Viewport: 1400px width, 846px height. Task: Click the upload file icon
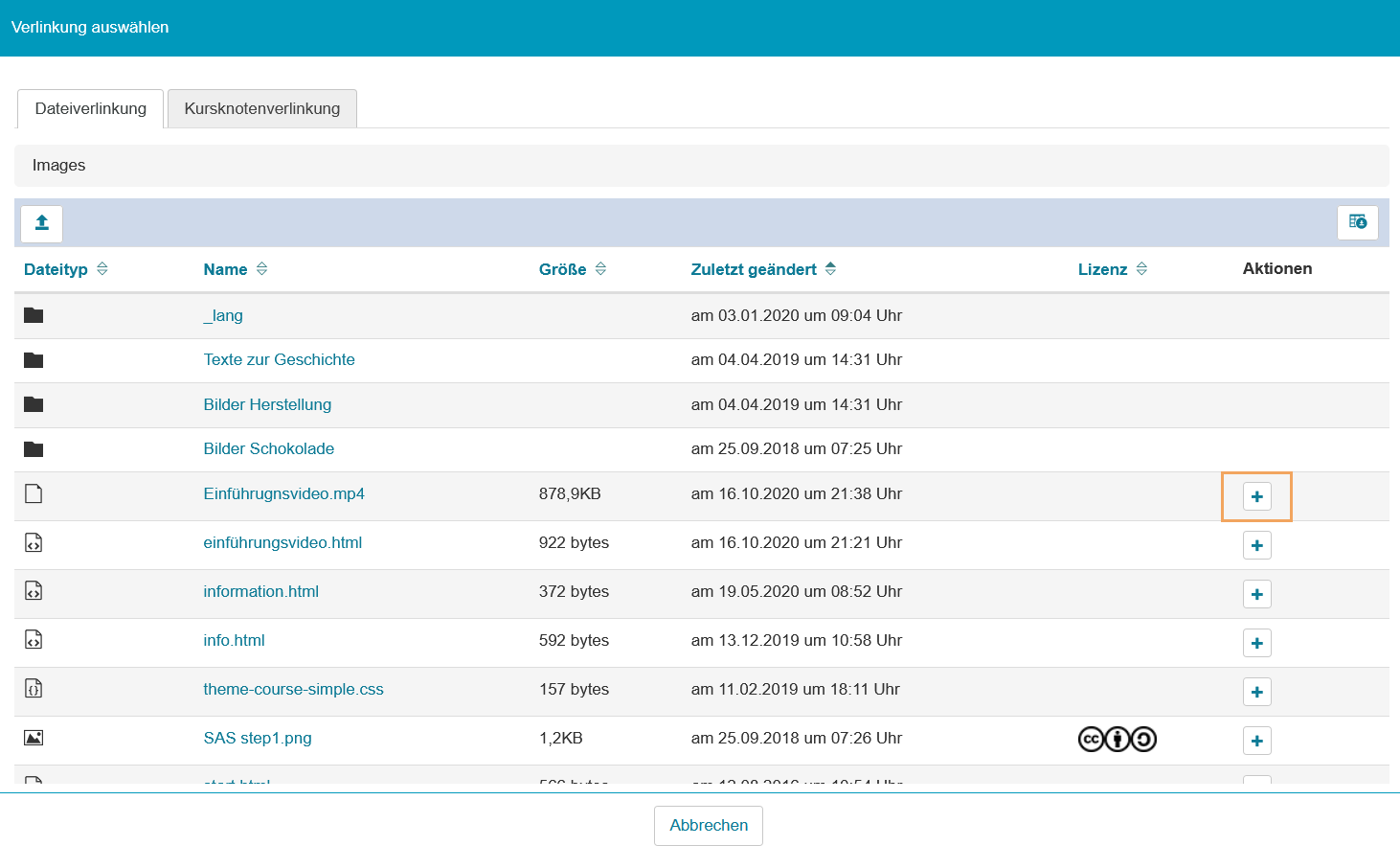point(41,223)
